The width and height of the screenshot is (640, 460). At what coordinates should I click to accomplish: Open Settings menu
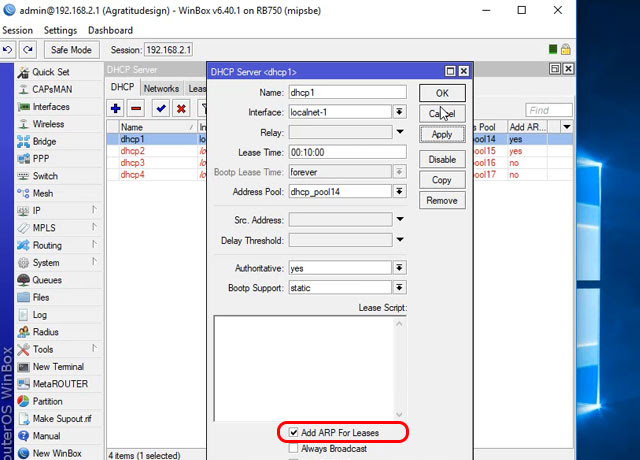(x=60, y=30)
